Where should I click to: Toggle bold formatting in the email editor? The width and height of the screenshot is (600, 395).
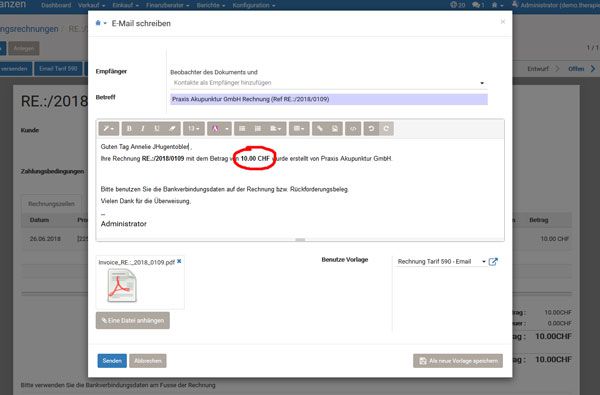coord(129,129)
